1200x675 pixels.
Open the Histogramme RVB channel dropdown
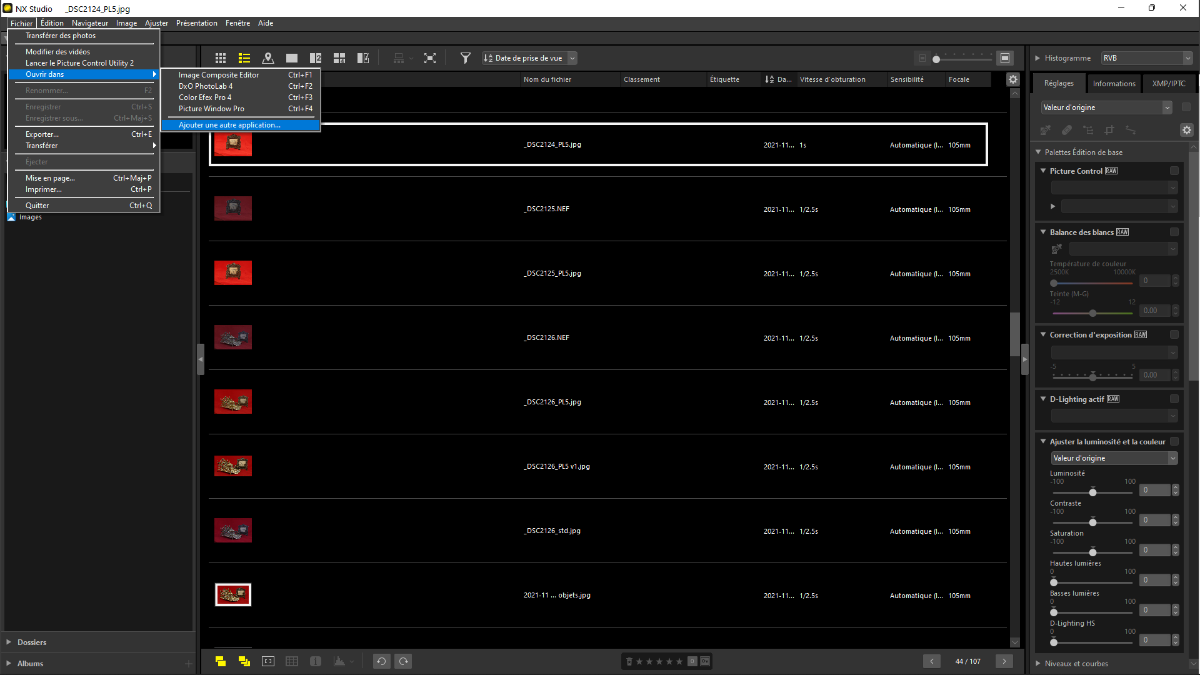tap(1138, 58)
